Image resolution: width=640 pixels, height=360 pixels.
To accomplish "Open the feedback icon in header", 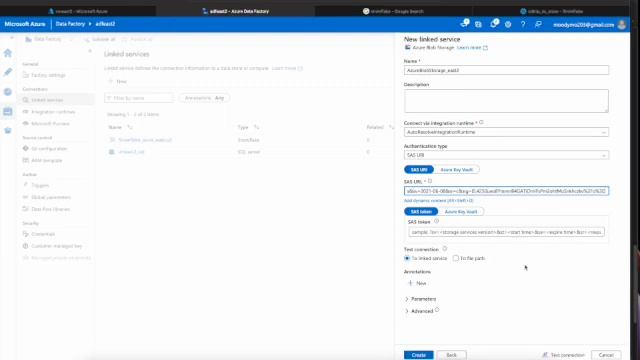I will (538, 24).
